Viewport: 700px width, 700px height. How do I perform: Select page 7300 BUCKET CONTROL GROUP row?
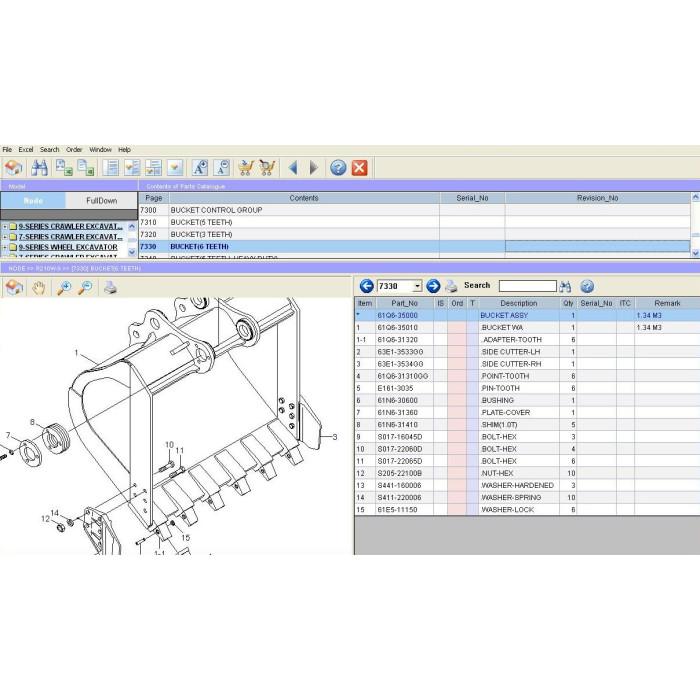(x=414, y=210)
